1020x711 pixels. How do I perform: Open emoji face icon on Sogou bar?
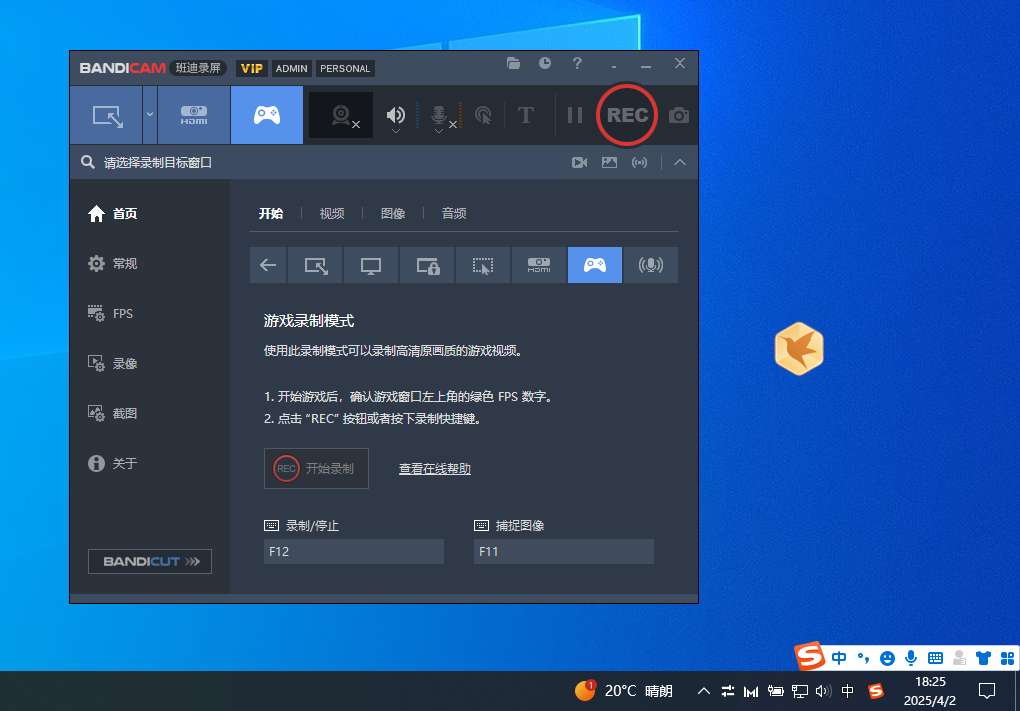pyautogui.click(x=887, y=658)
